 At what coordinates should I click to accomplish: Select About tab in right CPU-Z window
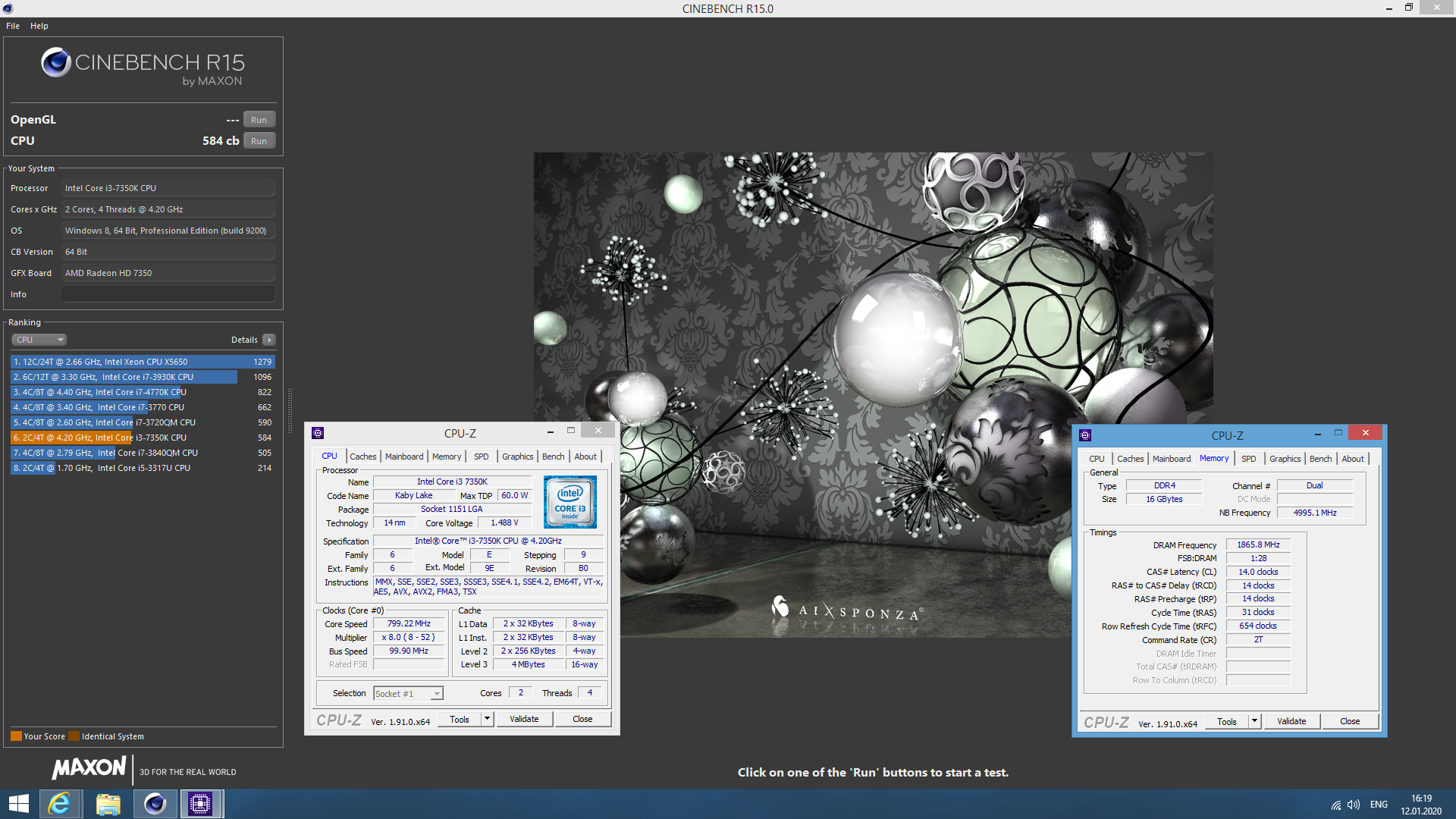click(1353, 459)
